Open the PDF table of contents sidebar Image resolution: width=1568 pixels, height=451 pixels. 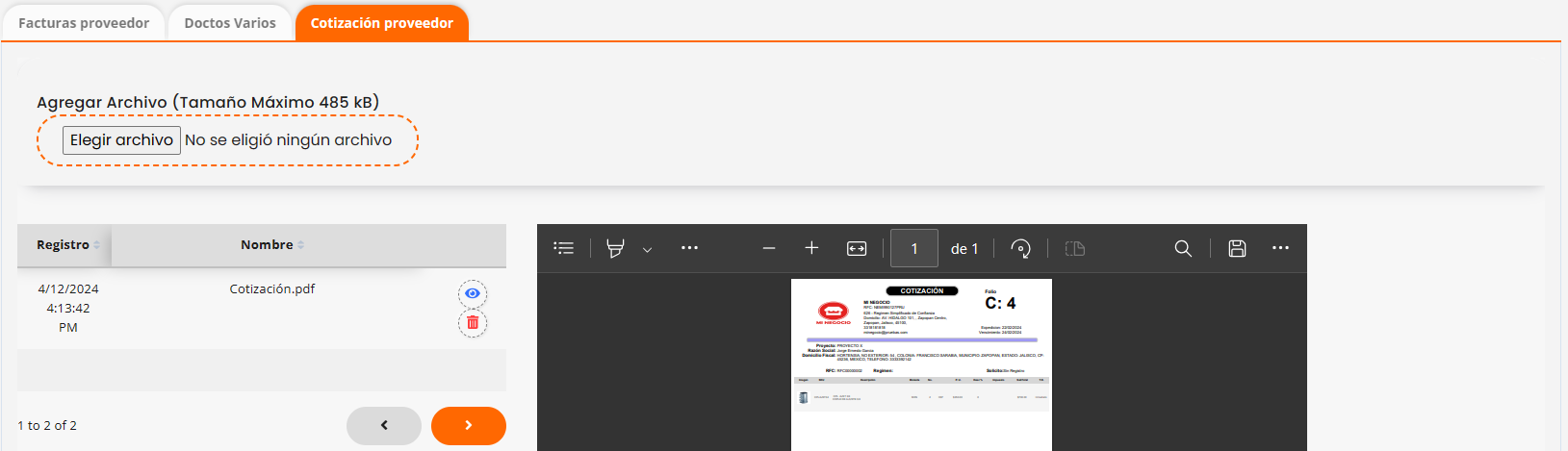point(564,248)
